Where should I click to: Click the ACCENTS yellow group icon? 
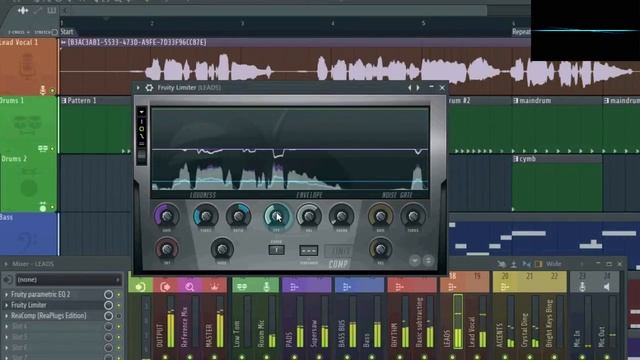(505, 287)
